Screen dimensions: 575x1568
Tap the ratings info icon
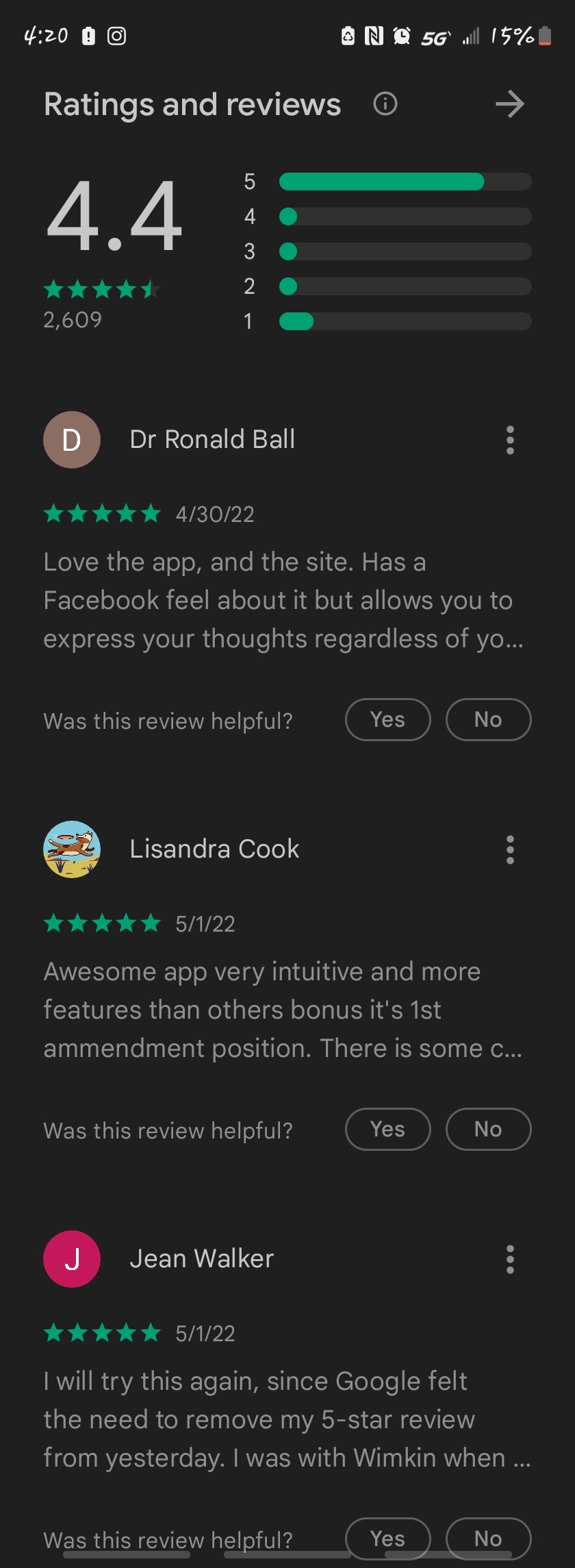point(385,104)
